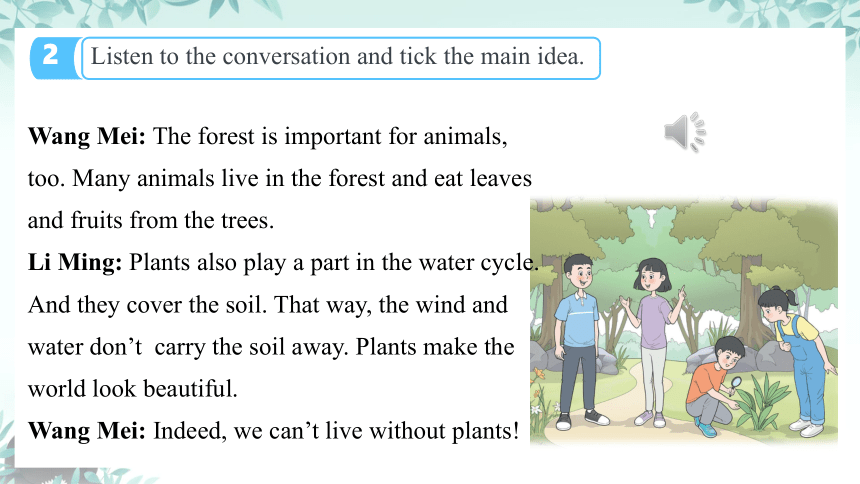Select the magnifying glass in the illustration

tap(735, 384)
